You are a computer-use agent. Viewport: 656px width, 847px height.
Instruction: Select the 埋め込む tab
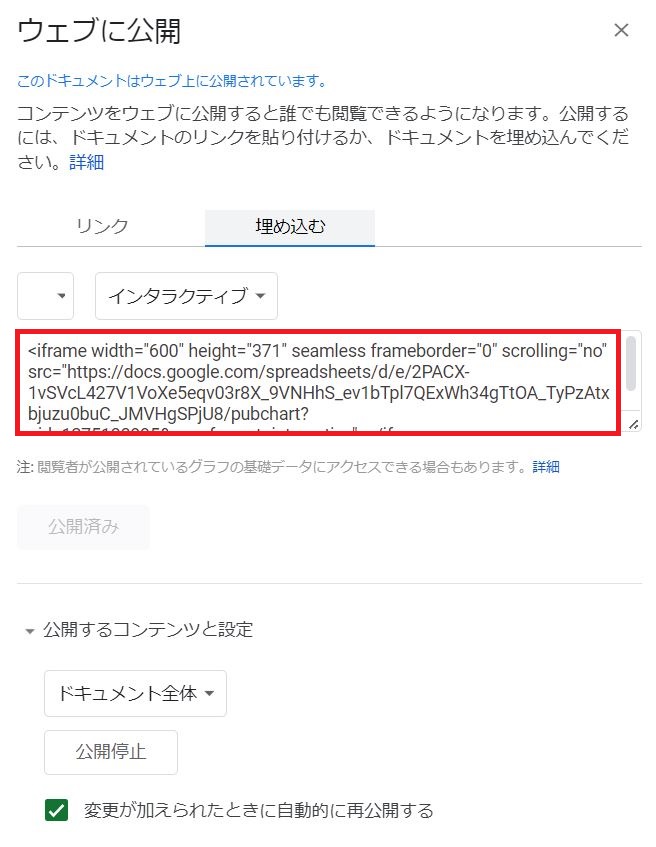click(290, 227)
